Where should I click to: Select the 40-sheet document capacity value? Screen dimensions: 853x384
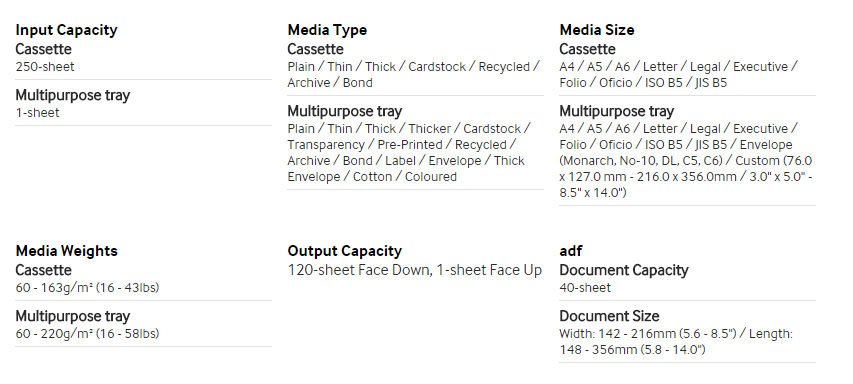585,288
